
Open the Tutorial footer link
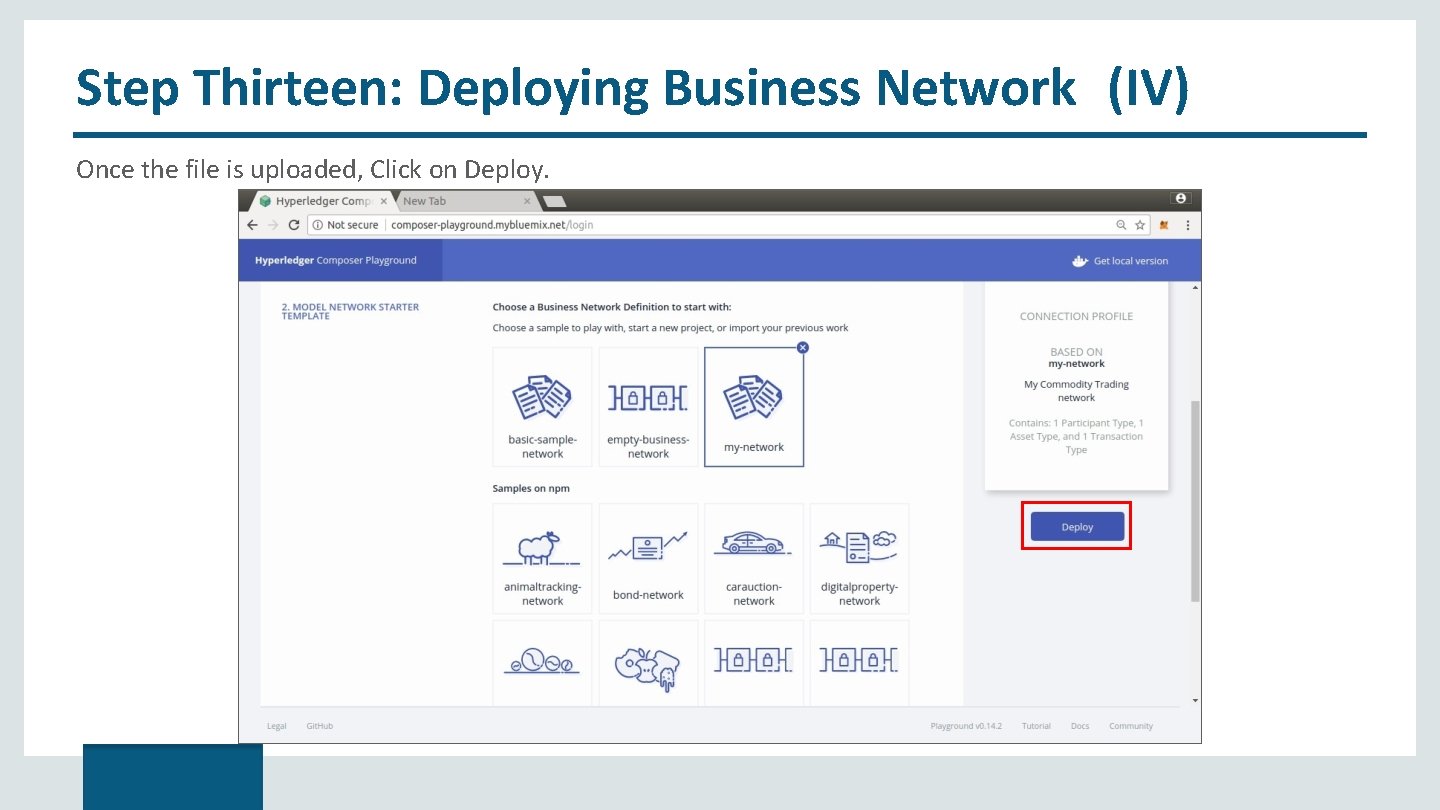pyautogui.click(x=1036, y=726)
